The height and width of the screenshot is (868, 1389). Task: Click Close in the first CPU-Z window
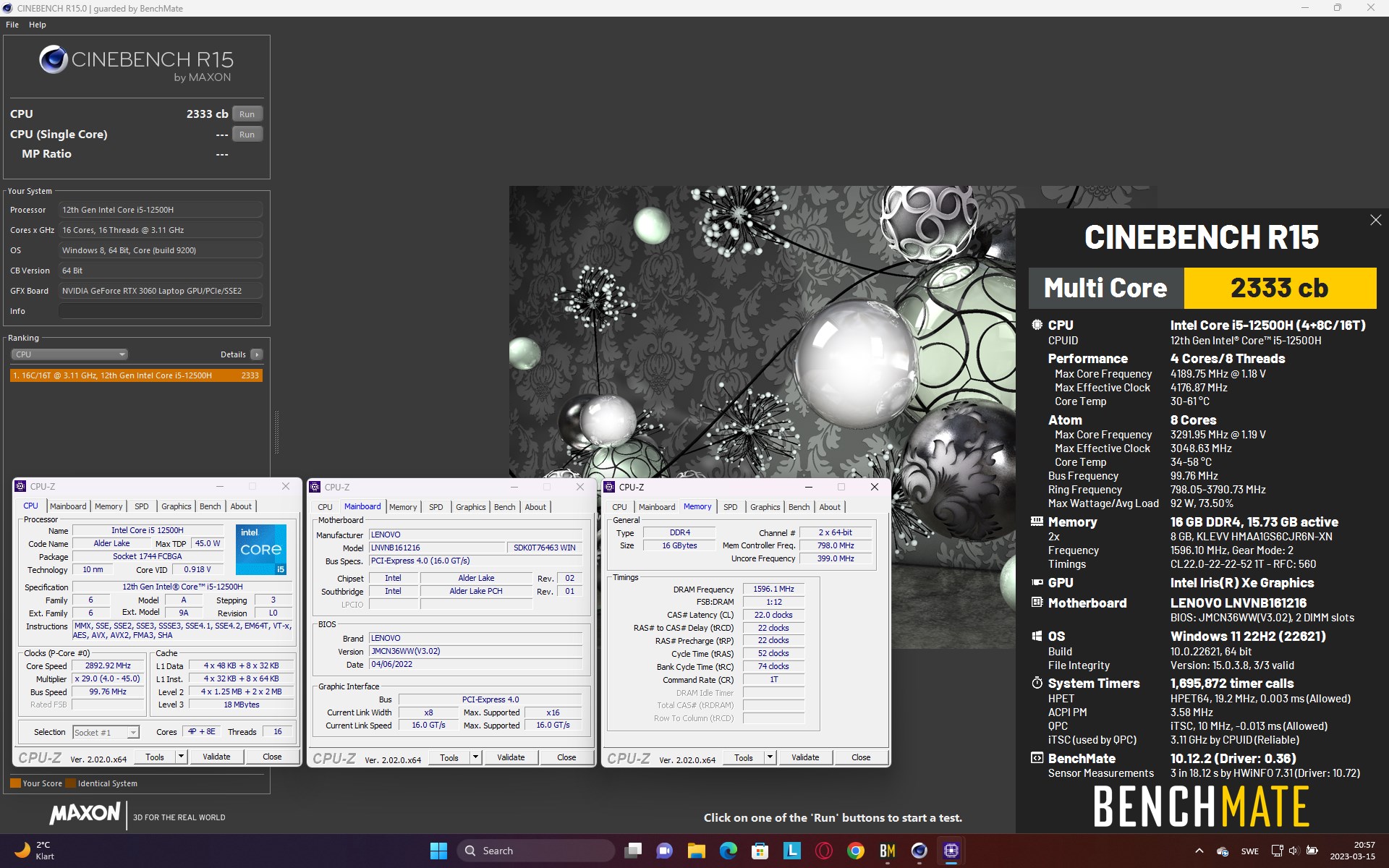coord(272,757)
